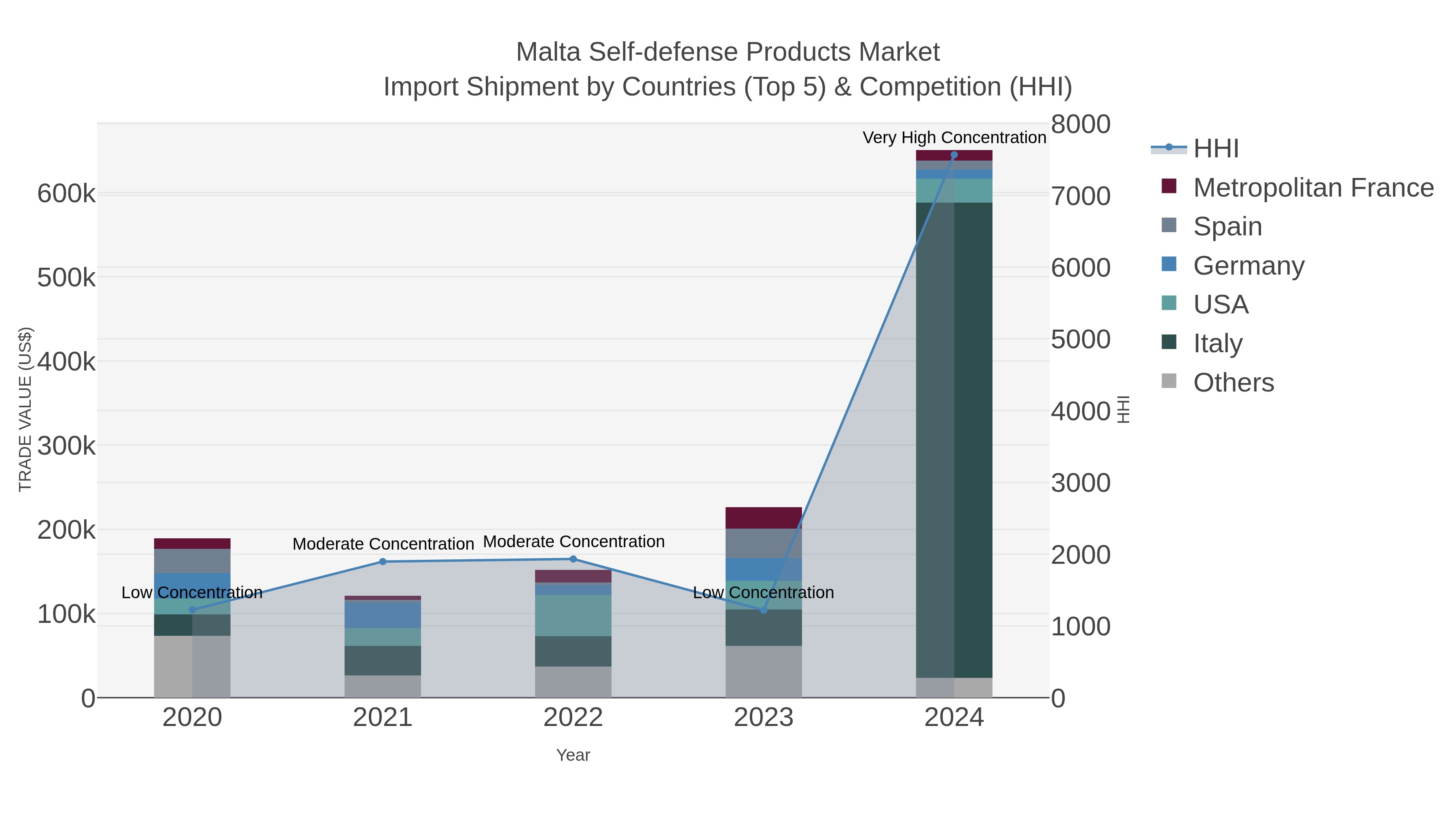Click the rotated HHI right axis title
The image size is (1456, 819).
pyautogui.click(x=1124, y=410)
